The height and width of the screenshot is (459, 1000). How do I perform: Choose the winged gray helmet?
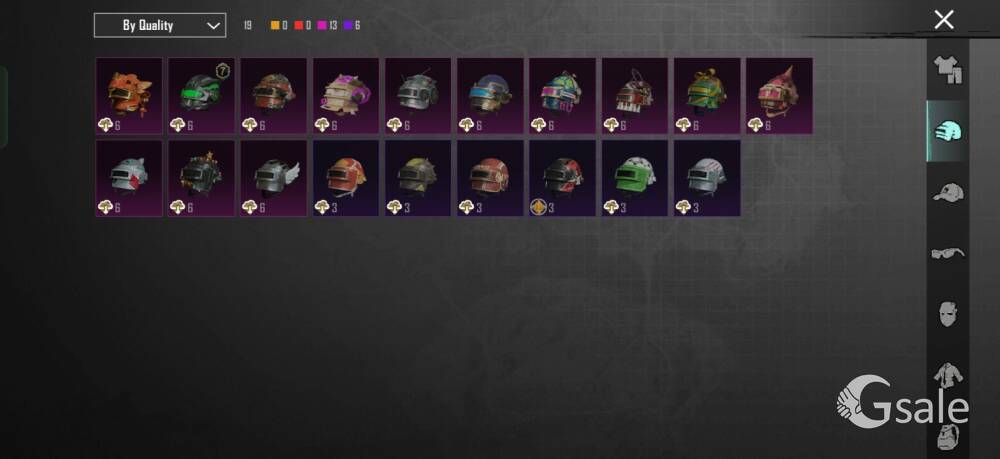pyautogui.click(x=273, y=178)
